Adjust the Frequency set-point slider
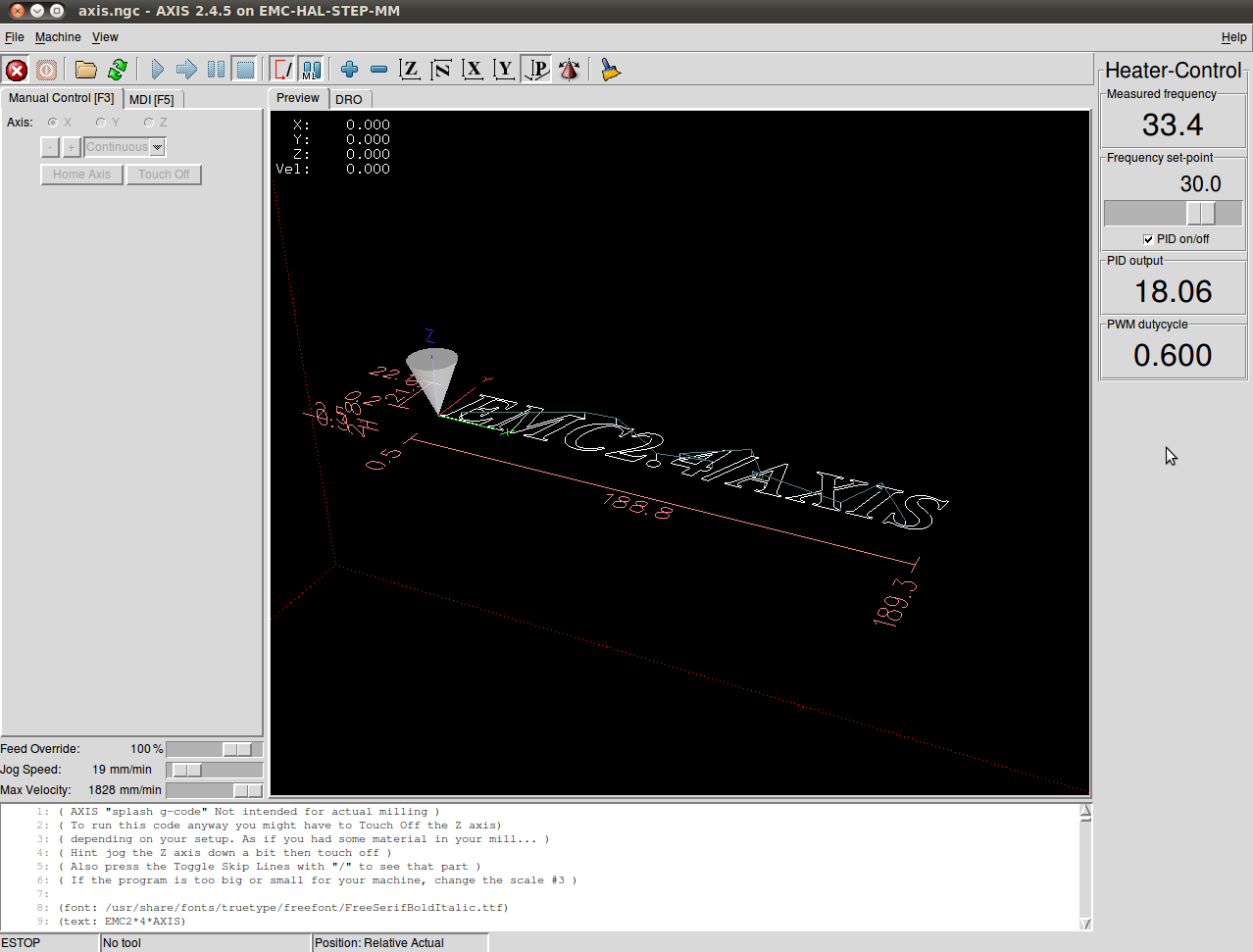 point(1201,213)
